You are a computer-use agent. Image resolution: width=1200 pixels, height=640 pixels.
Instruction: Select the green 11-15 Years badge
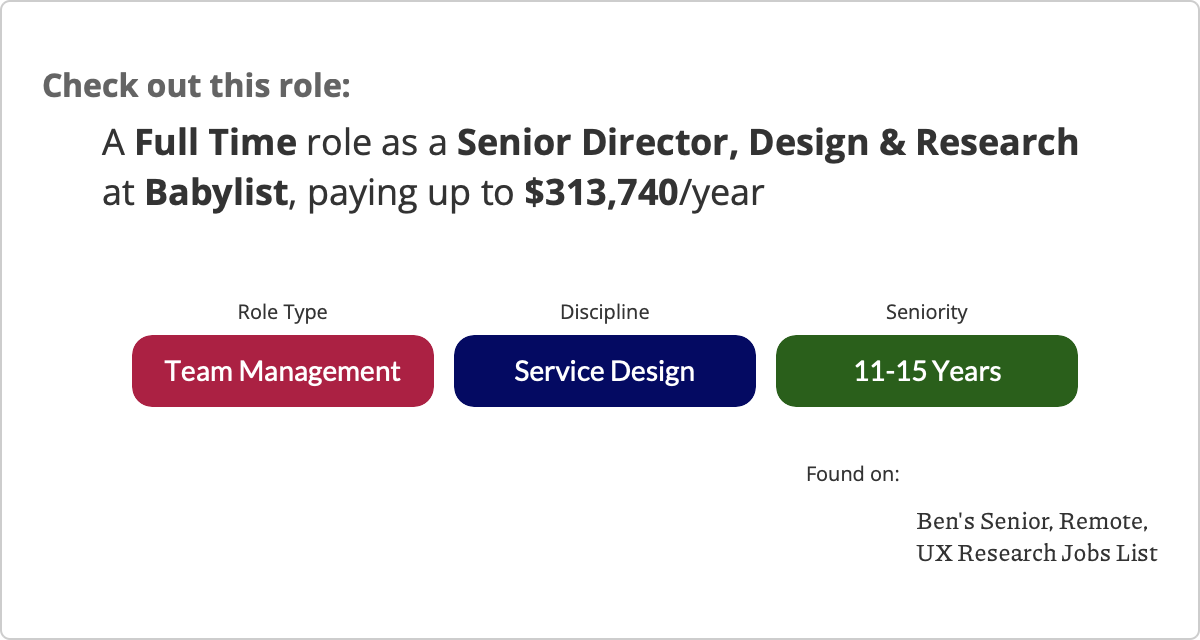point(927,371)
